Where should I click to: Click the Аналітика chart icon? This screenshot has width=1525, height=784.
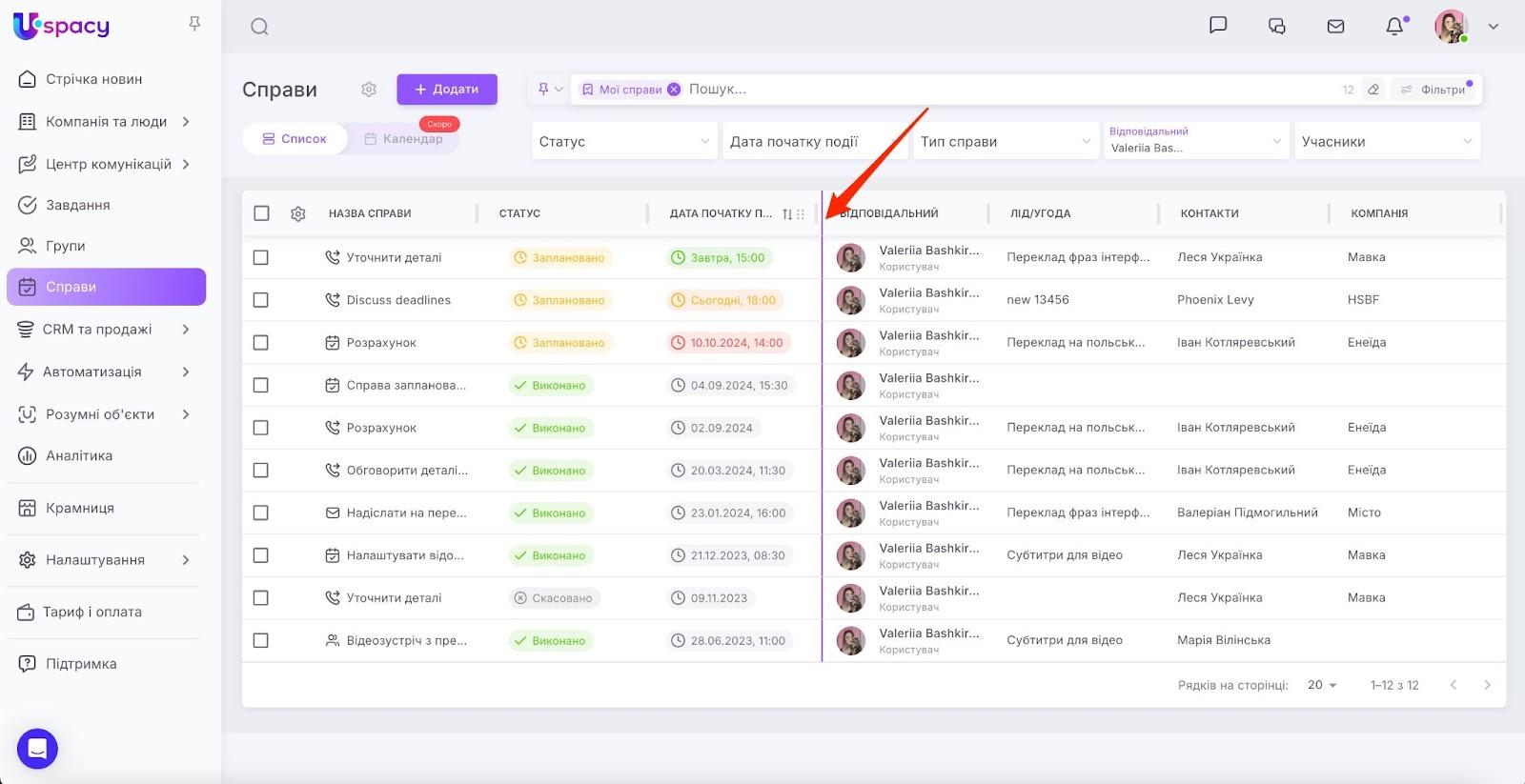pyautogui.click(x=28, y=455)
